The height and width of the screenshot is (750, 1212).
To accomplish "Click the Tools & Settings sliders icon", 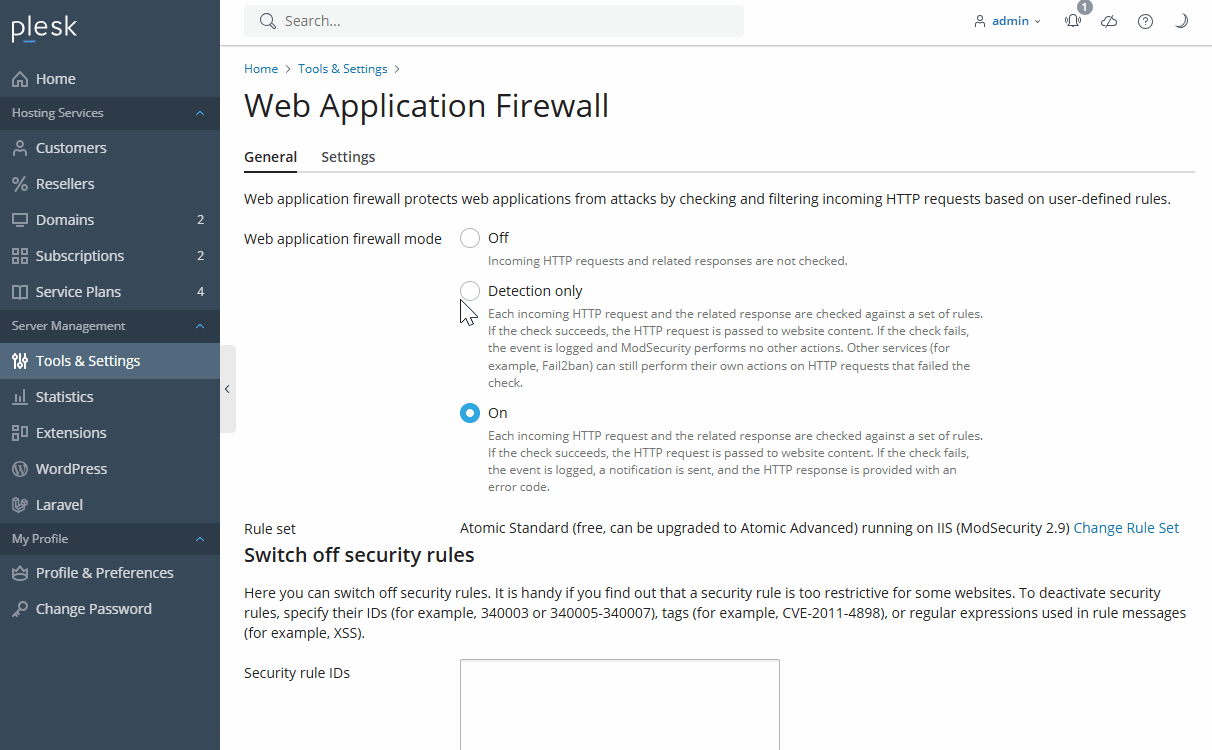I will coord(20,361).
